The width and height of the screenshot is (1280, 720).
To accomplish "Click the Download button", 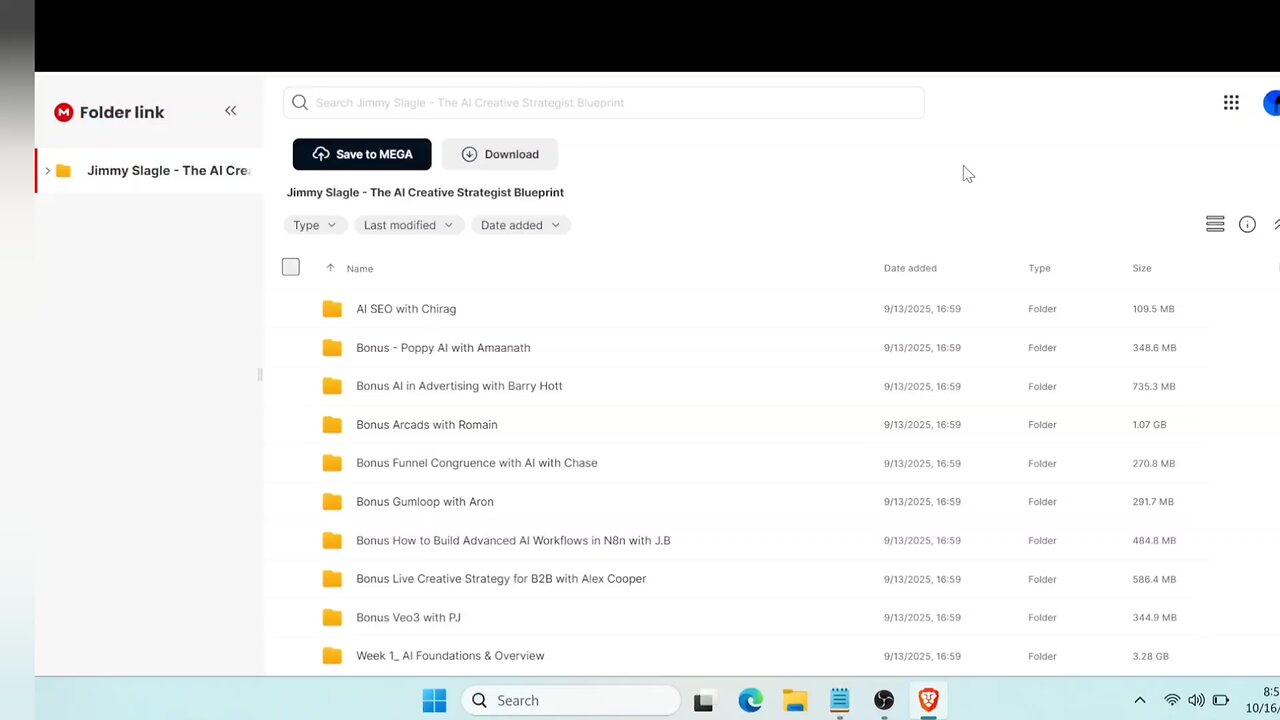I will (500, 154).
